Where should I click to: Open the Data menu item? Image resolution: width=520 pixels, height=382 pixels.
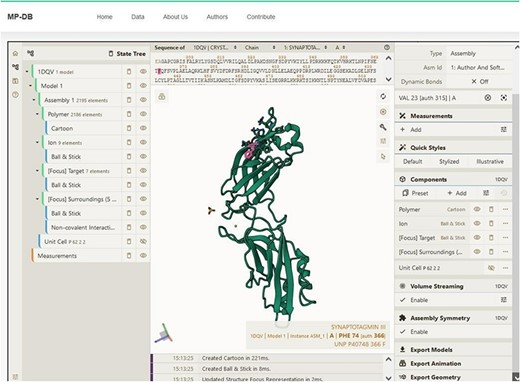tap(138, 17)
